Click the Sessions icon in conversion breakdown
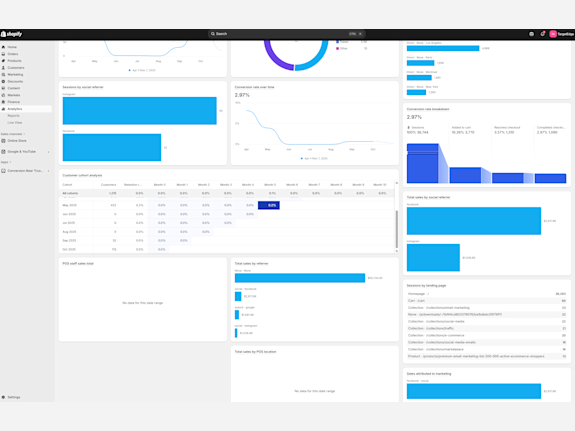 click(409, 128)
